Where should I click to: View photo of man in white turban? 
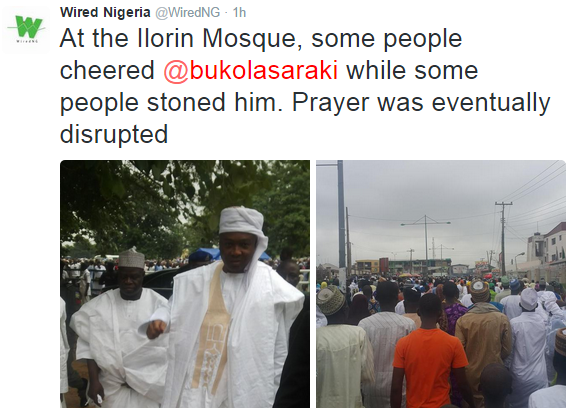tap(185, 284)
